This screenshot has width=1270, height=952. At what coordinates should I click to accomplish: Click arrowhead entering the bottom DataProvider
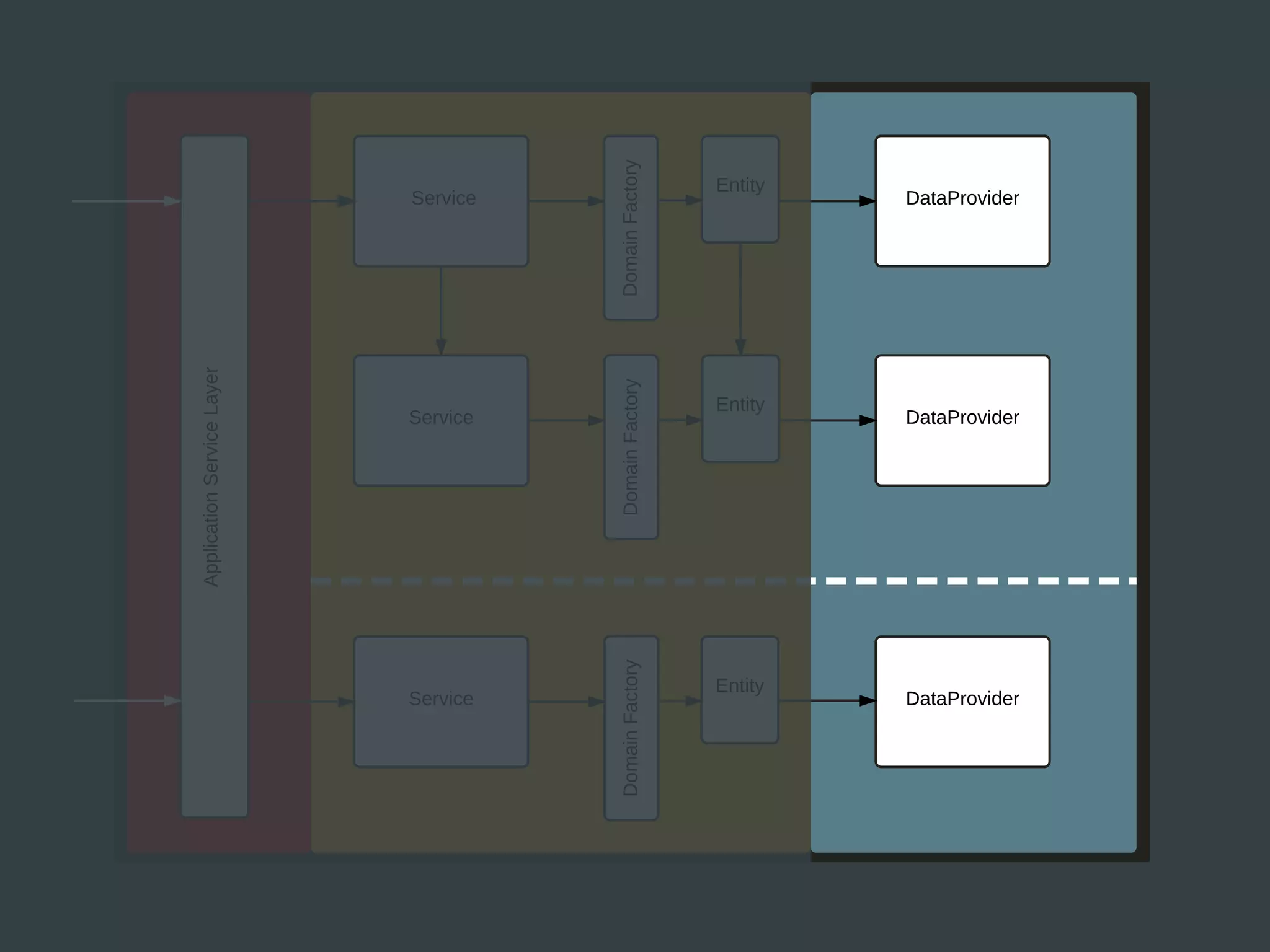click(867, 701)
